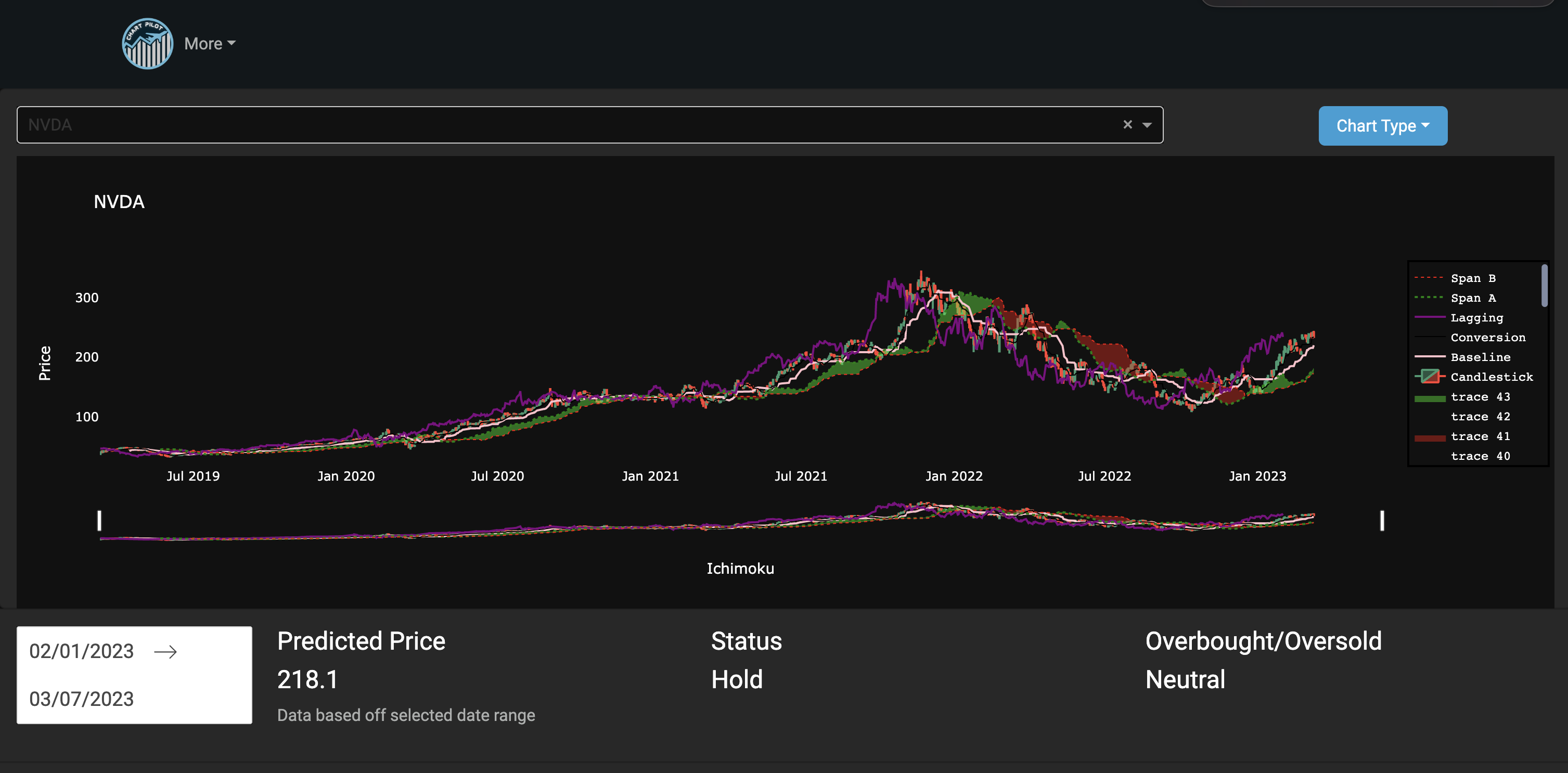This screenshot has width=1568, height=773.
Task: Click the Neutral overbought/oversold value
Action: tap(1185, 679)
